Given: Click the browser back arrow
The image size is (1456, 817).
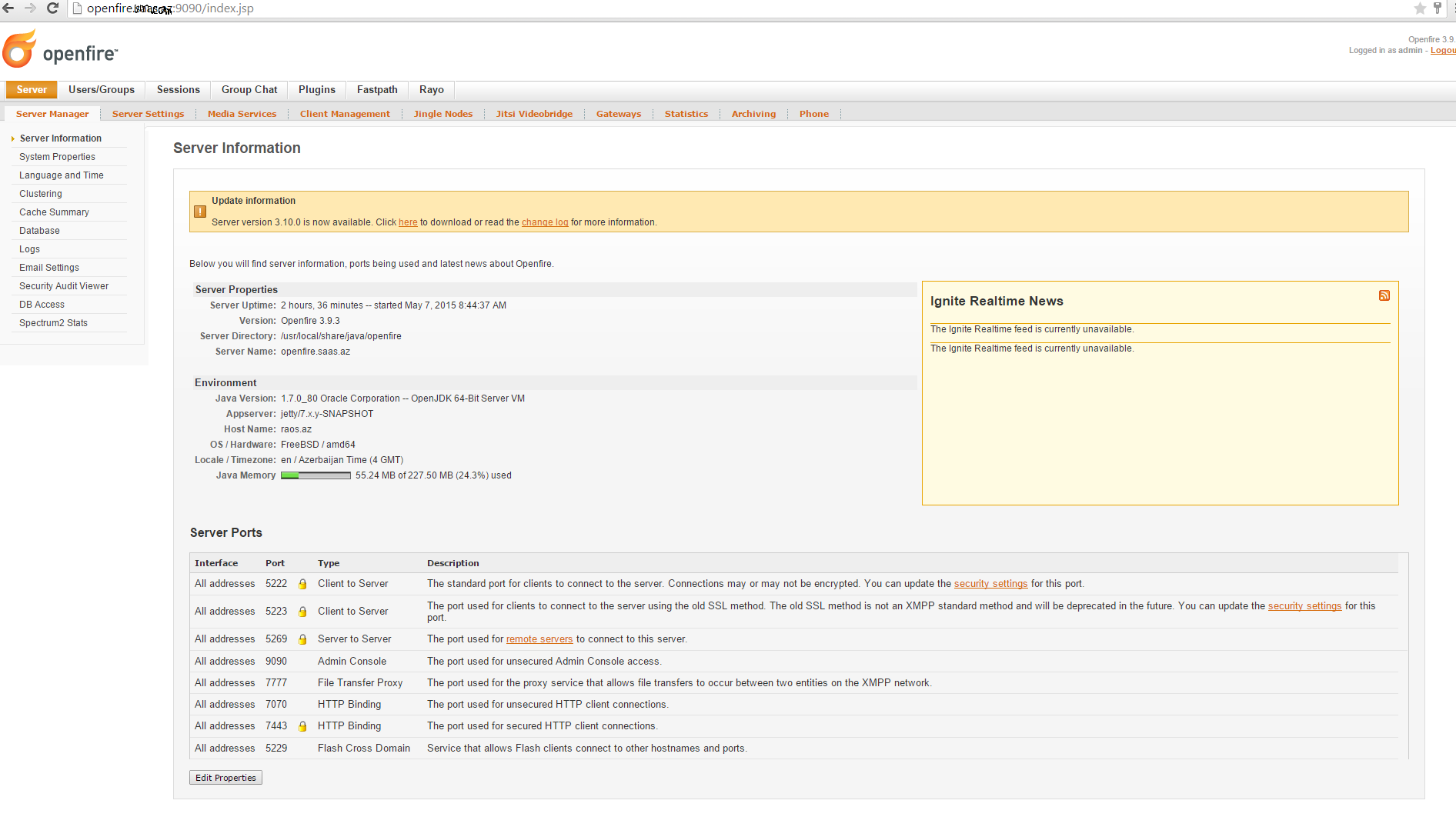Looking at the screenshot, I should point(9,8).
